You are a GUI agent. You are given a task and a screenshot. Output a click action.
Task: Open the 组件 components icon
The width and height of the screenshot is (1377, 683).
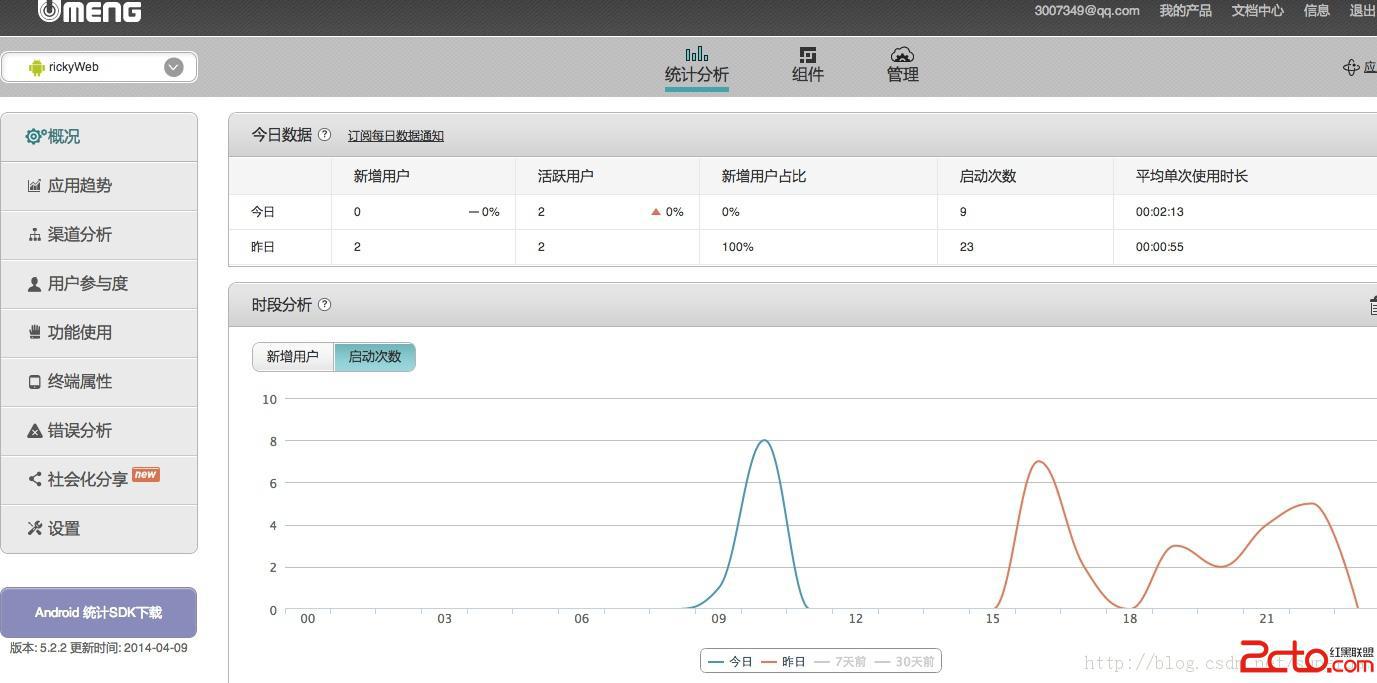coord(808,54)
